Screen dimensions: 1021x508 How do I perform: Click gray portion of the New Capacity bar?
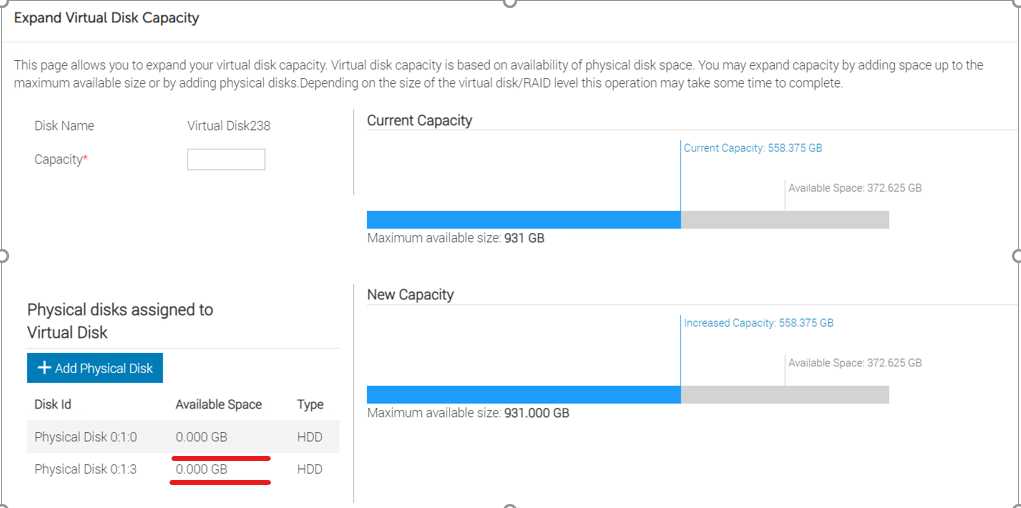pyautogui.click(x=785, y=395)
